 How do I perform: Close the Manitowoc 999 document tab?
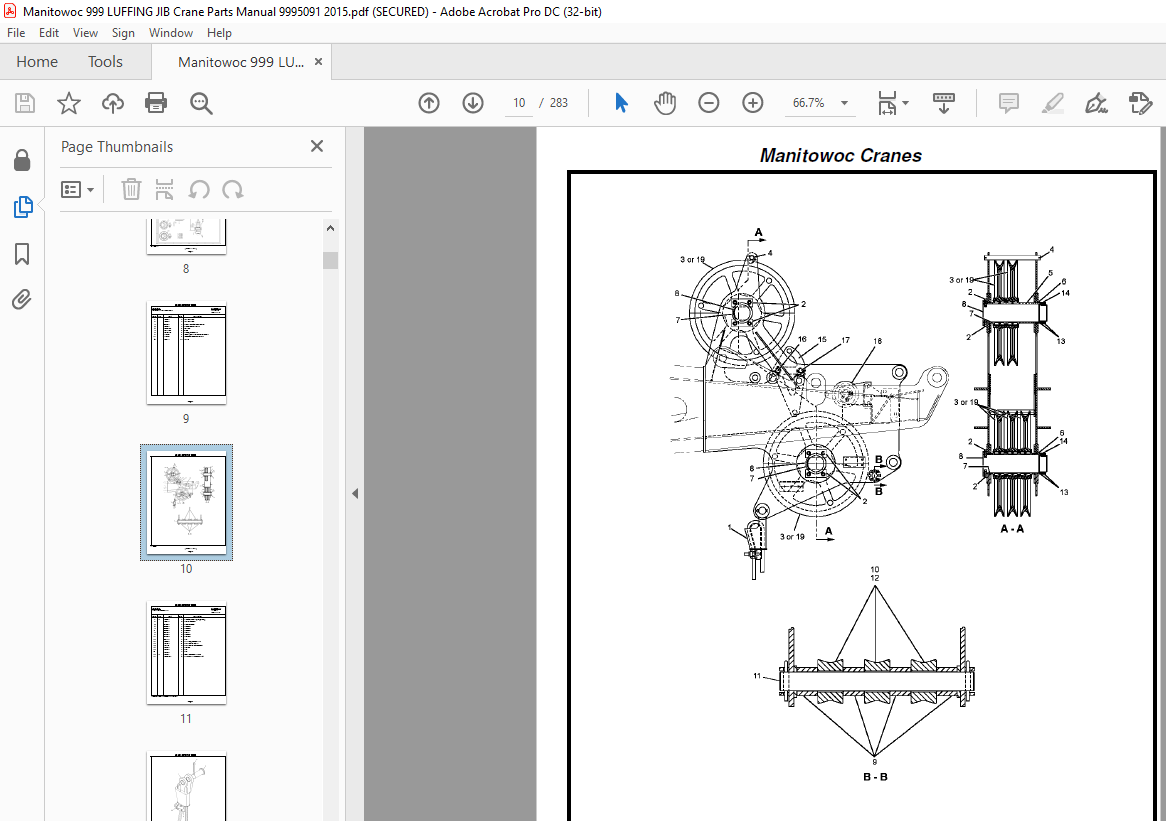(x=318, y=62)
